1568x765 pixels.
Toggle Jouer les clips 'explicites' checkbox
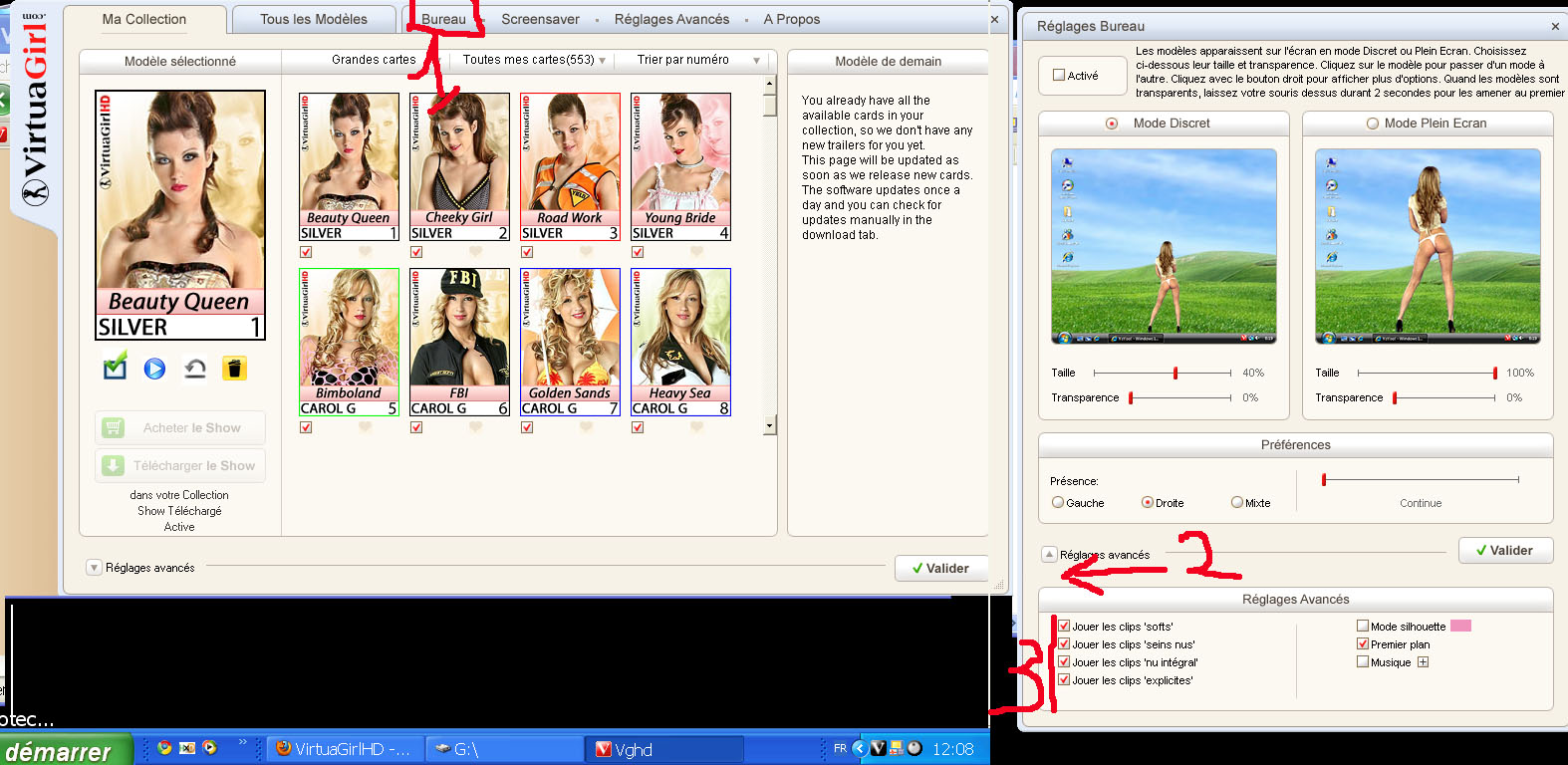click(1064, 680)
